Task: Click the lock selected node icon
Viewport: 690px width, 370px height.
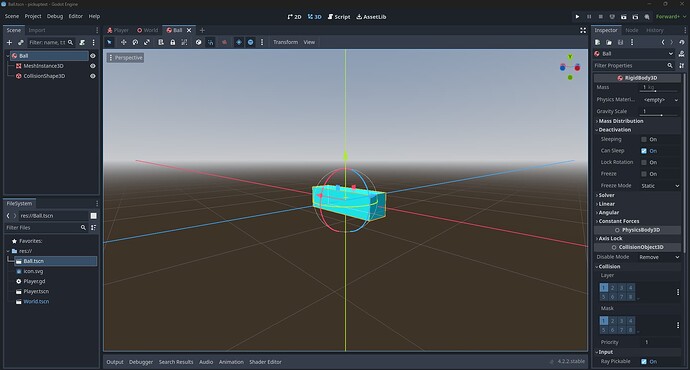Action: point(172,42)
